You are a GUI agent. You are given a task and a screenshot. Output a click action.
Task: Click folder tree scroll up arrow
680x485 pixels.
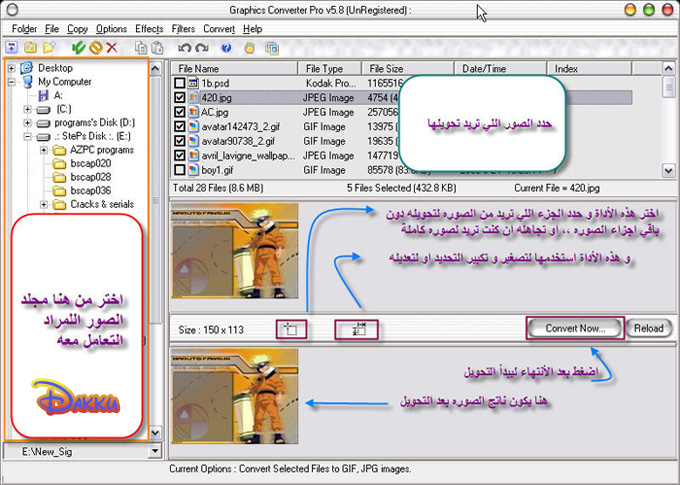coord(155,68)
